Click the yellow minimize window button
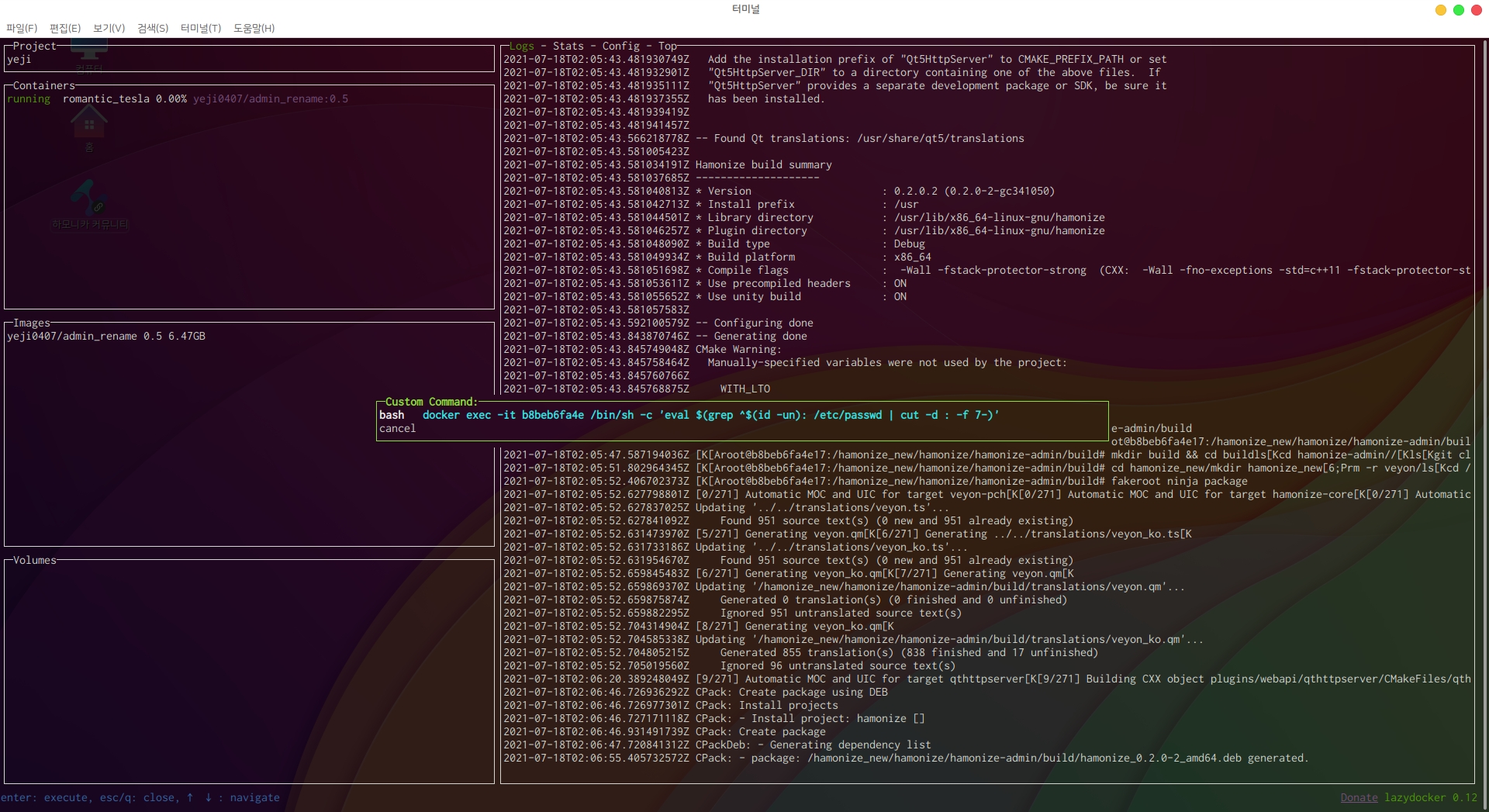Image resolution: width=1489 pixels, height=812 pixels. pyautogui.click(x=1440, y=10)
